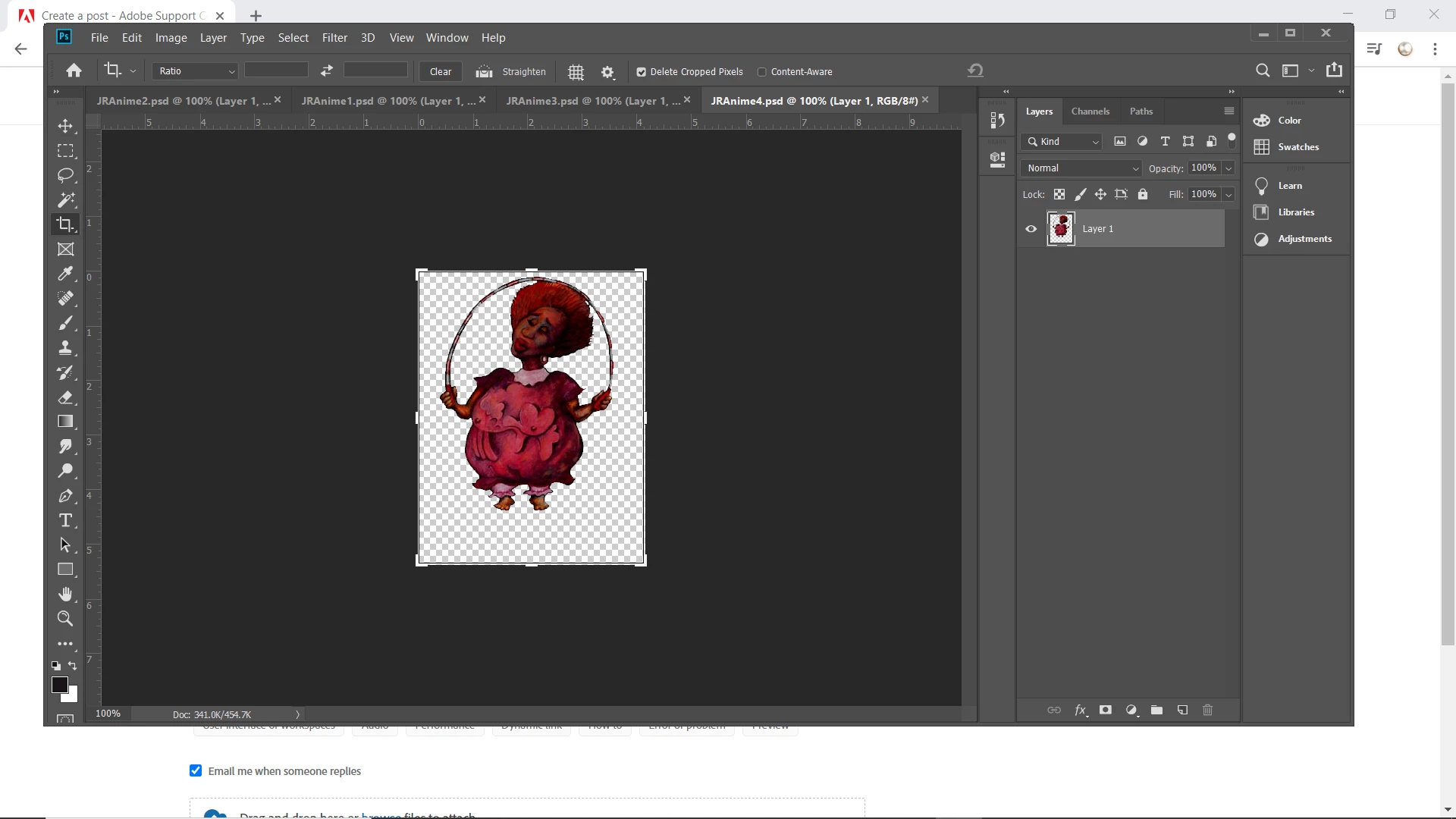Click the Straighten button

click(x=510, y=72)
